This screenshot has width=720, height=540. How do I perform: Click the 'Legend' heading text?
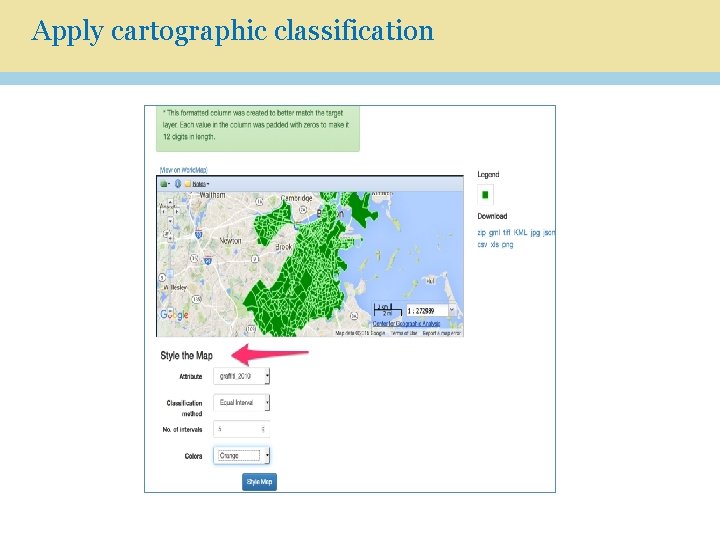(x=488, y=174)
